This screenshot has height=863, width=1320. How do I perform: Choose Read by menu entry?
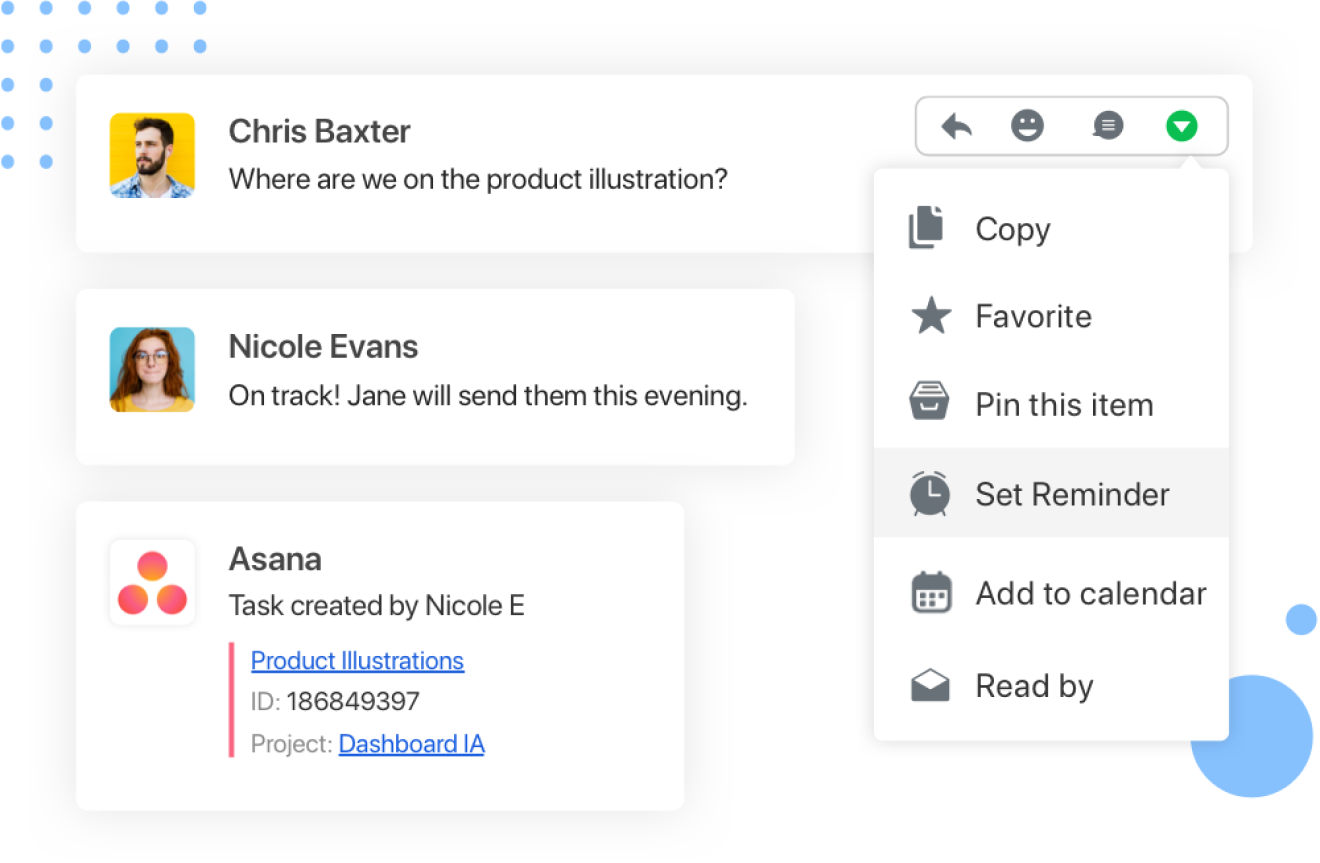[1034, 686]
